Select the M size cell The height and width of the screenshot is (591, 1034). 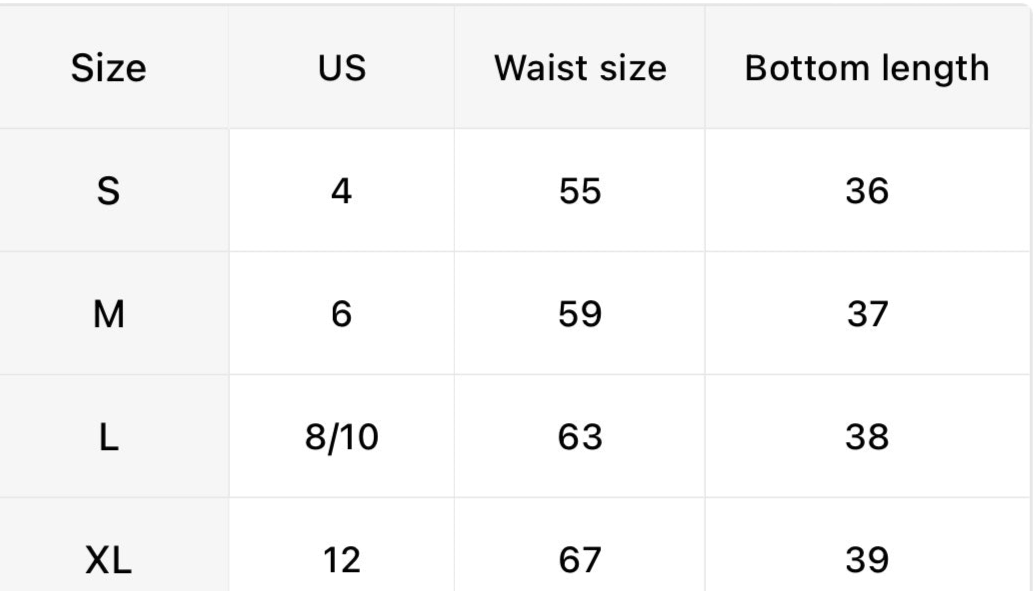point(108,315)
